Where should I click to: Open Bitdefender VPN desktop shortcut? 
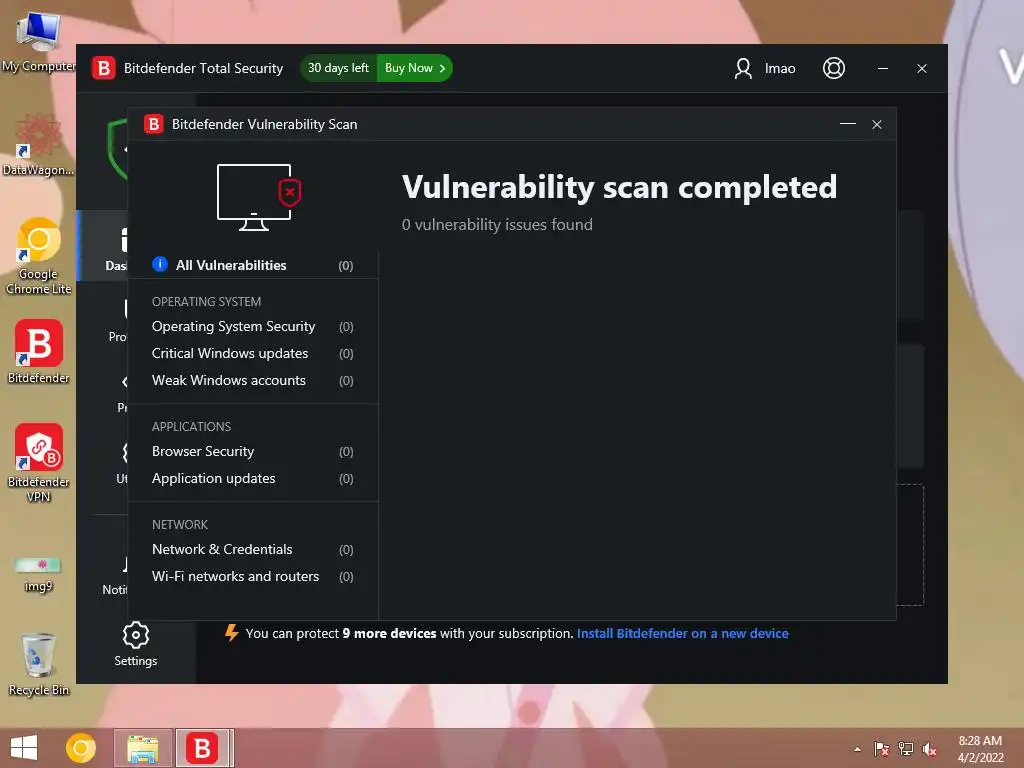39,462
